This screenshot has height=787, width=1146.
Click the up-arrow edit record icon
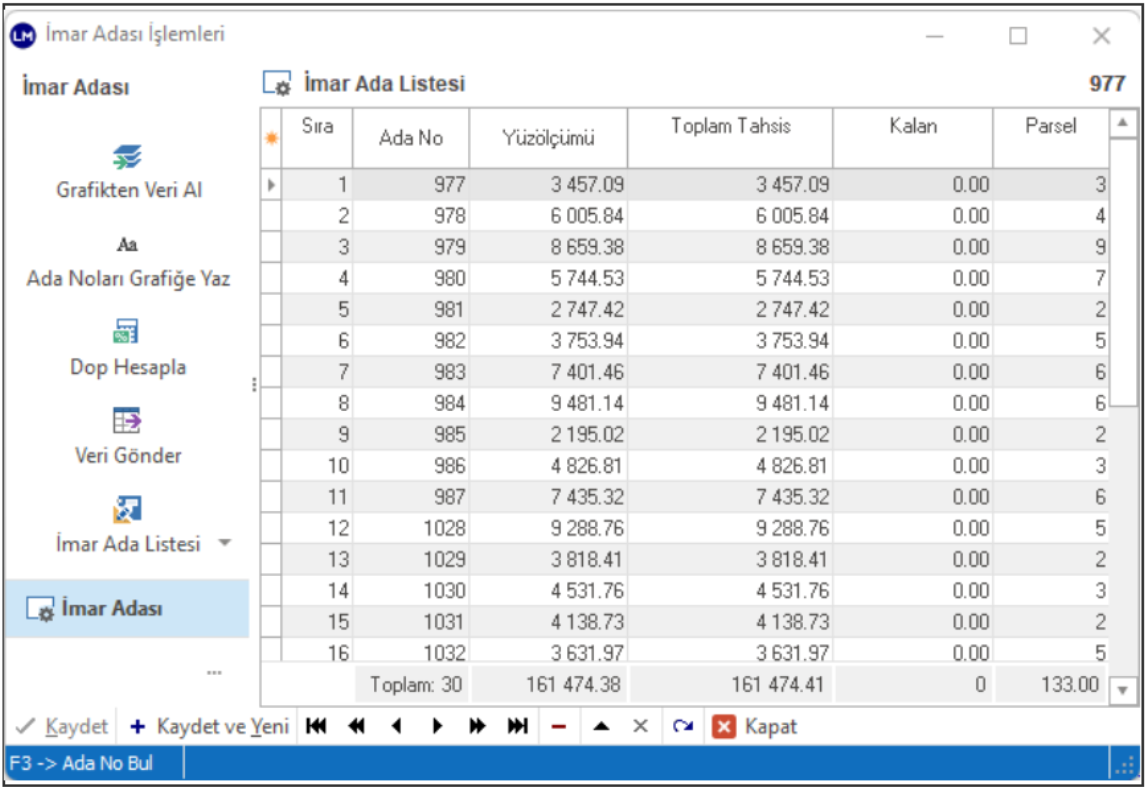(601, 727)
